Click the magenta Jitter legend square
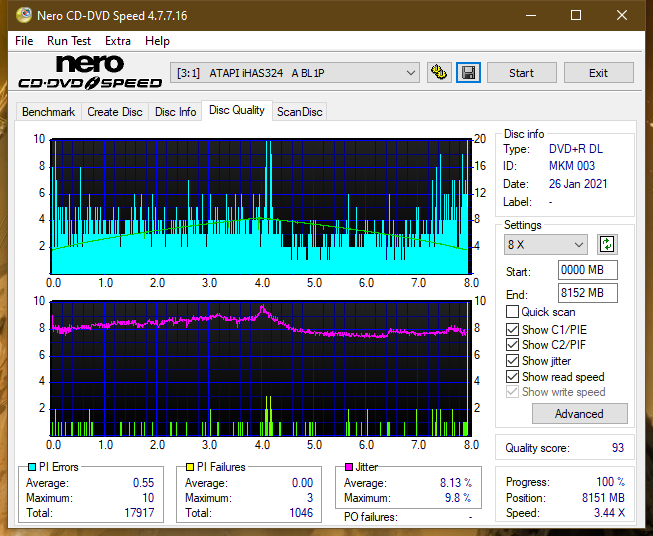 click(349, 467)
